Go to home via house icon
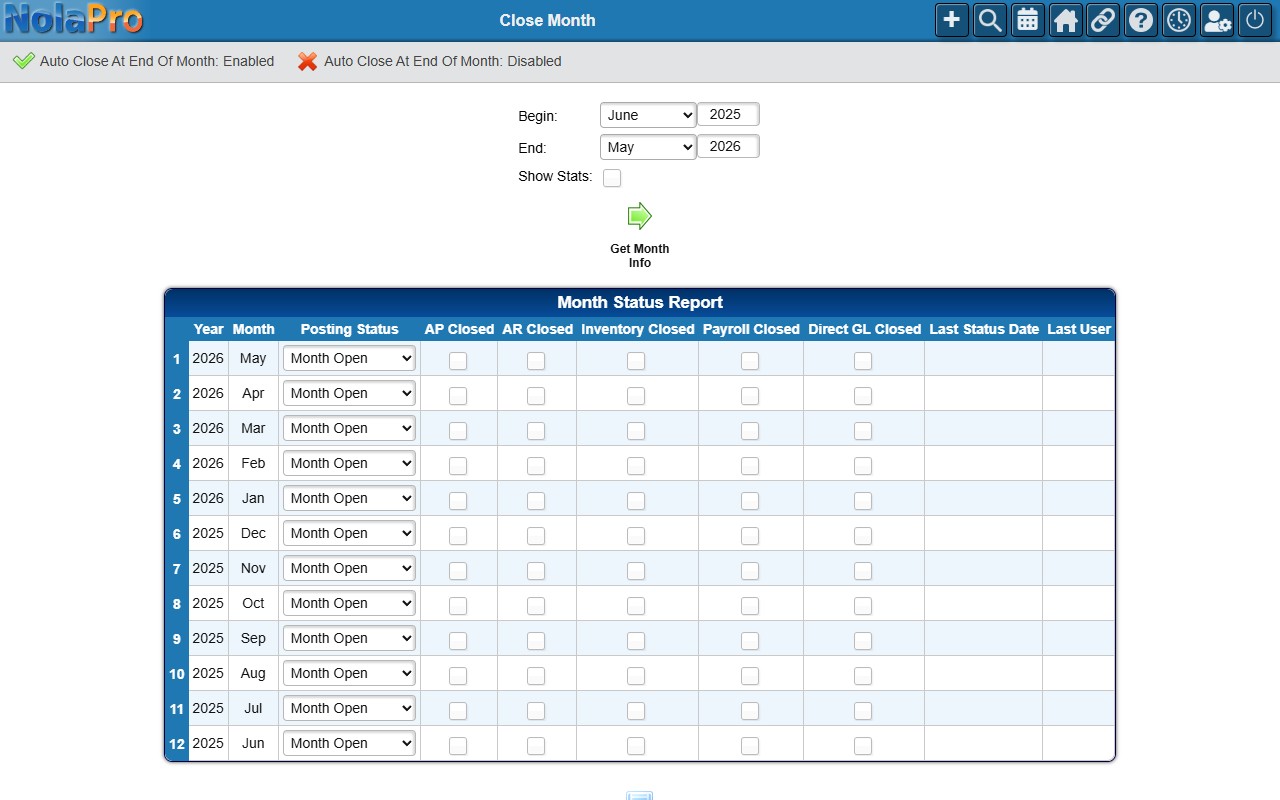1280x800 pixels. [1066, 20]
